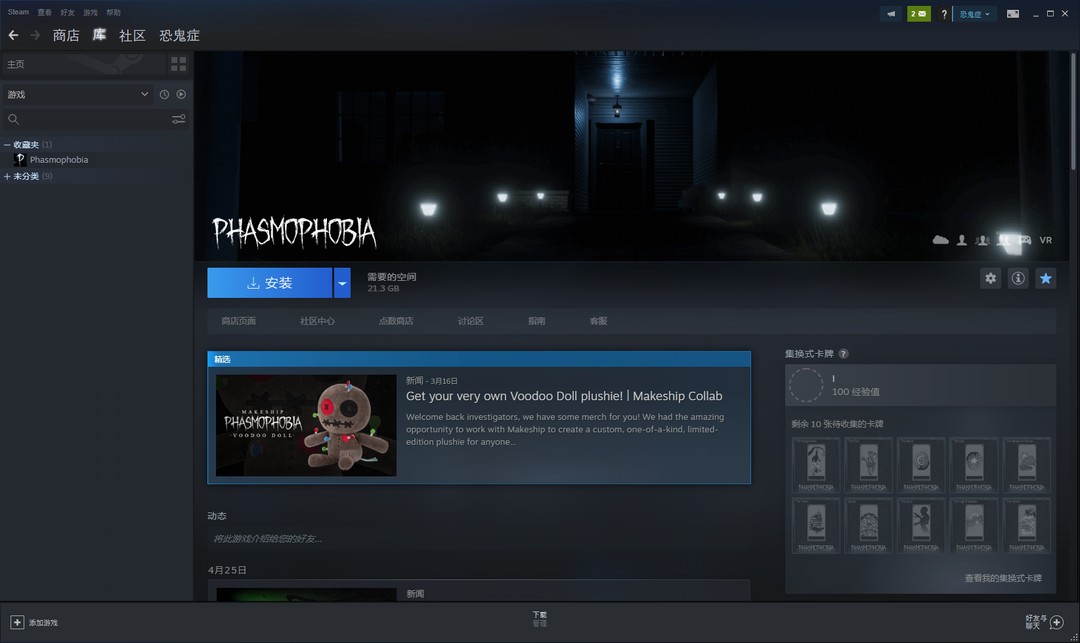Click the activity post input field
This screenshot has height=643, width=1080.
(479, 538)
